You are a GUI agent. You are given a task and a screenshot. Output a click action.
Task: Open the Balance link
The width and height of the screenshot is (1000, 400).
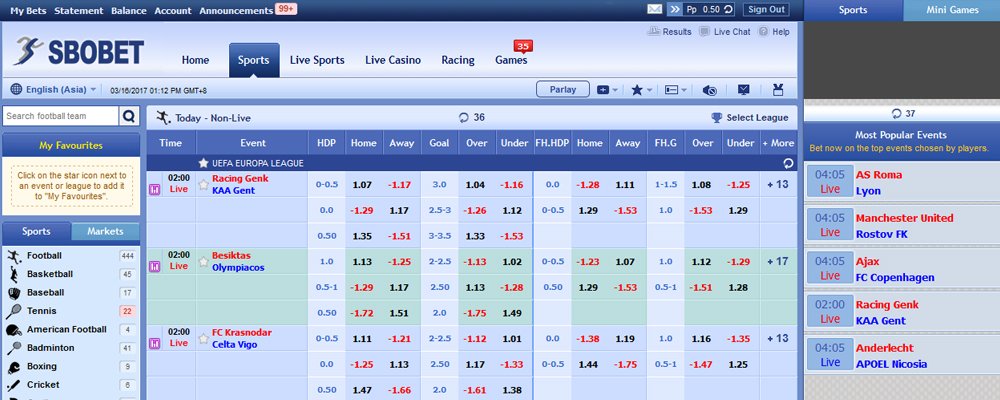pyautogui.click(x=129, y=10)
